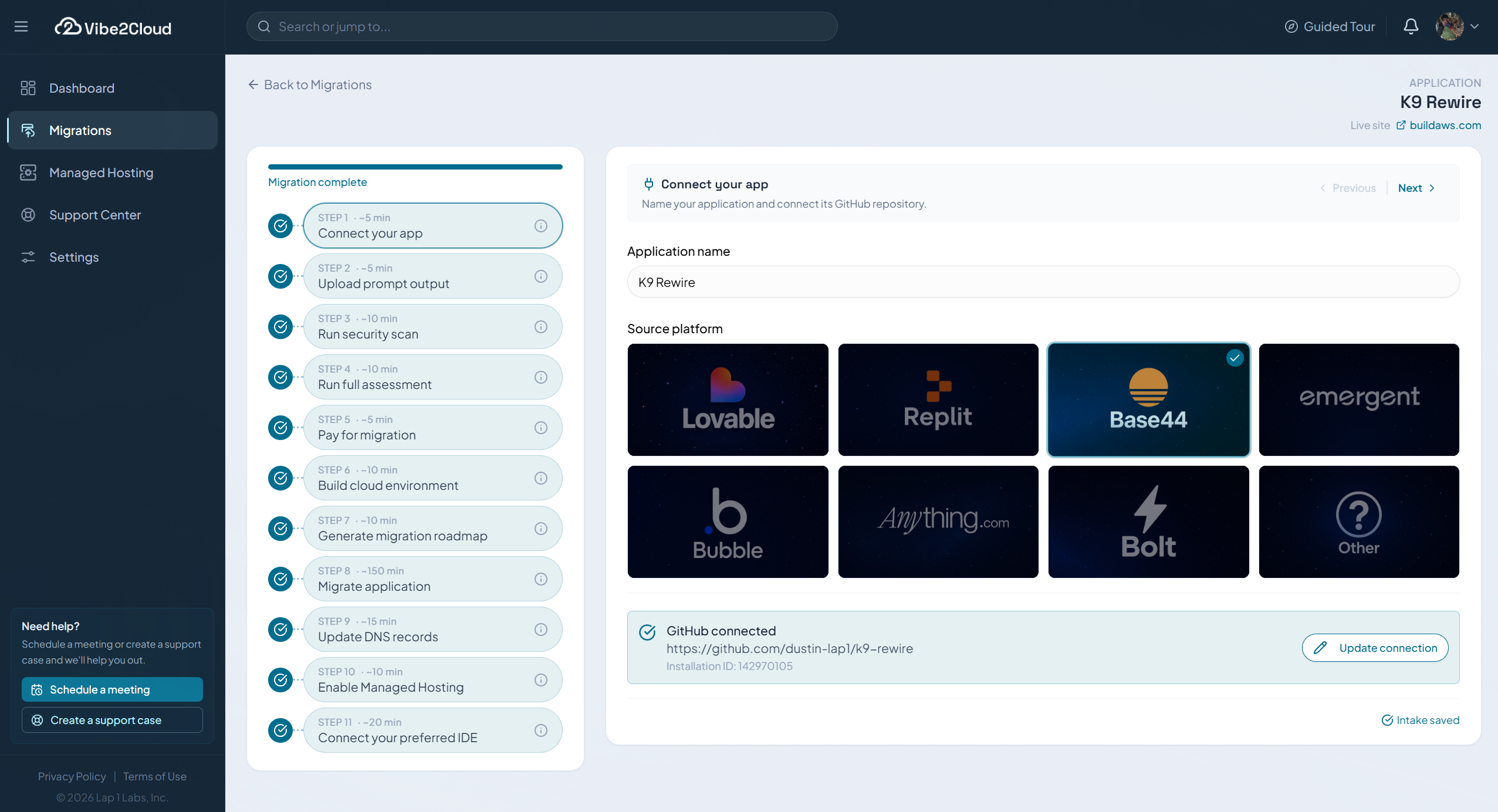Click the migration progress bar
The width and height of the screenshot is (1498, 812).
[x=415, y=167]
